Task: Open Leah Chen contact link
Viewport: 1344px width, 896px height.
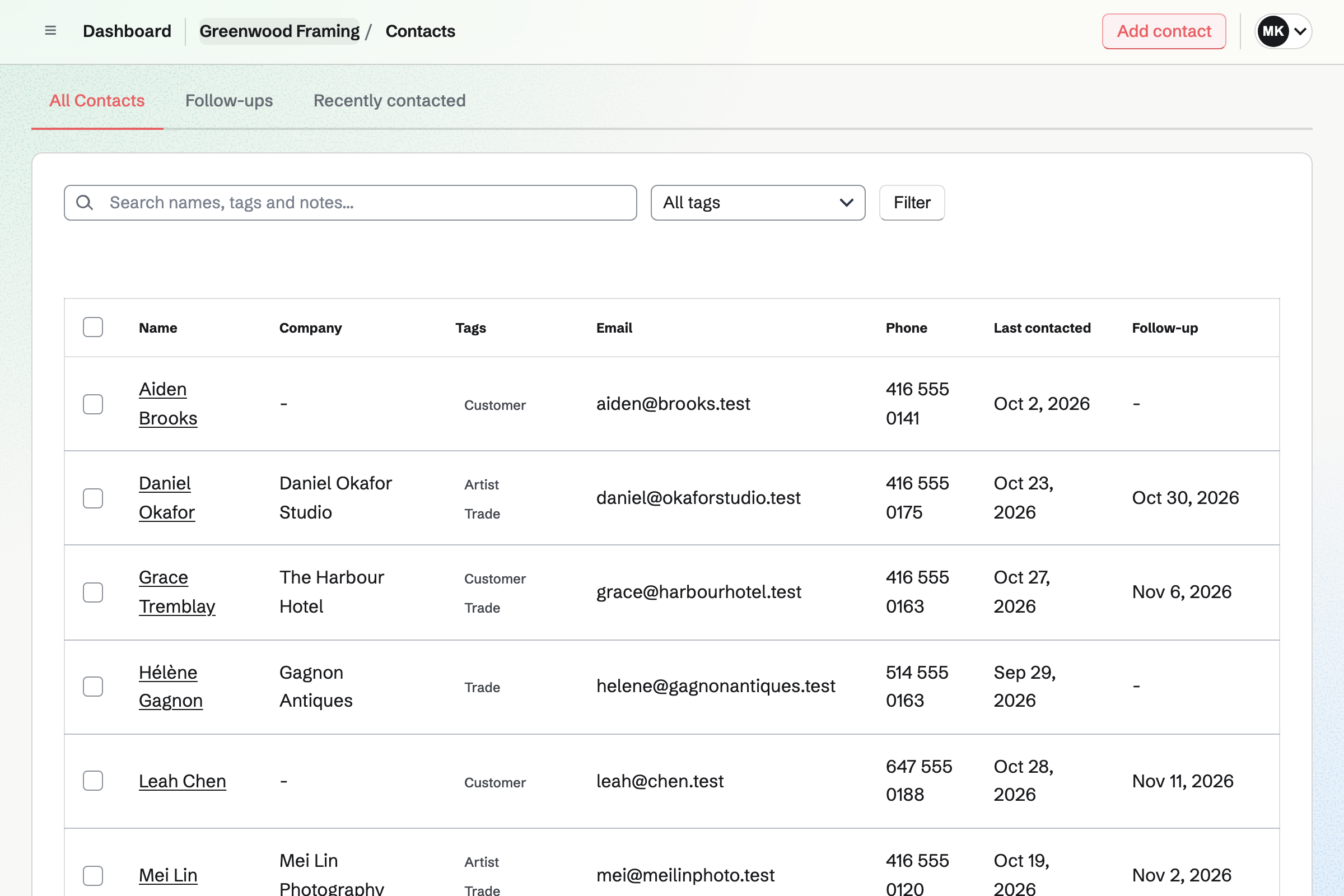Action: (183, 781)
